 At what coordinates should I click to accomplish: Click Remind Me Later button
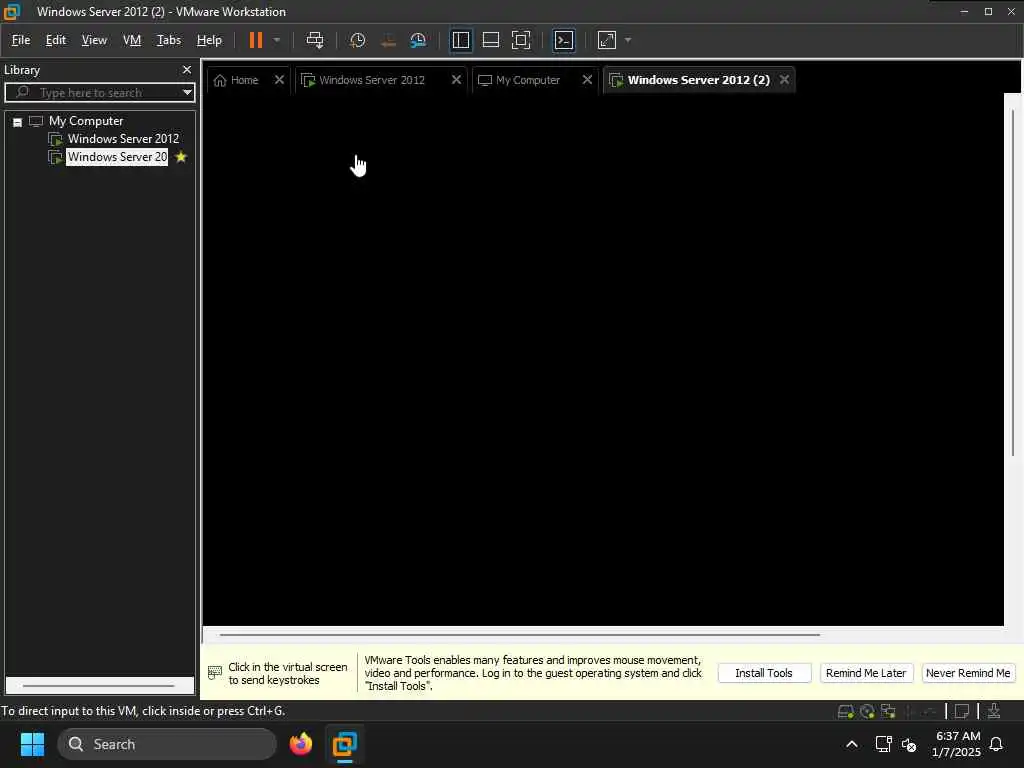coord(866,673)
